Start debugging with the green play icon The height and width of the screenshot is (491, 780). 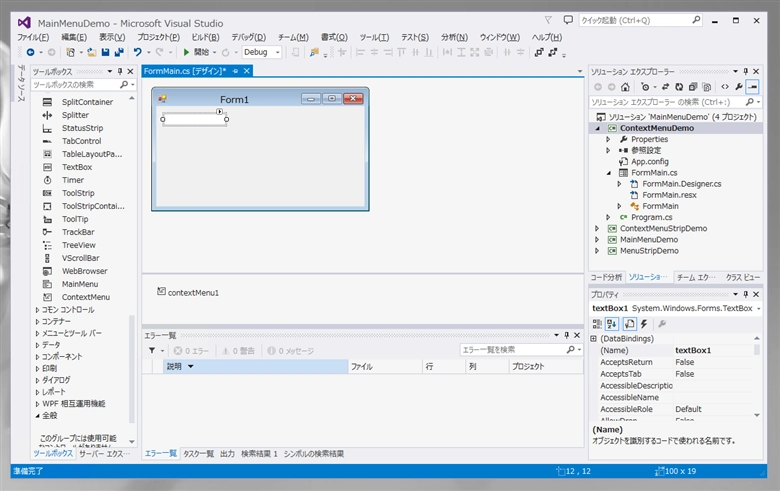click(x=186, y=52)
